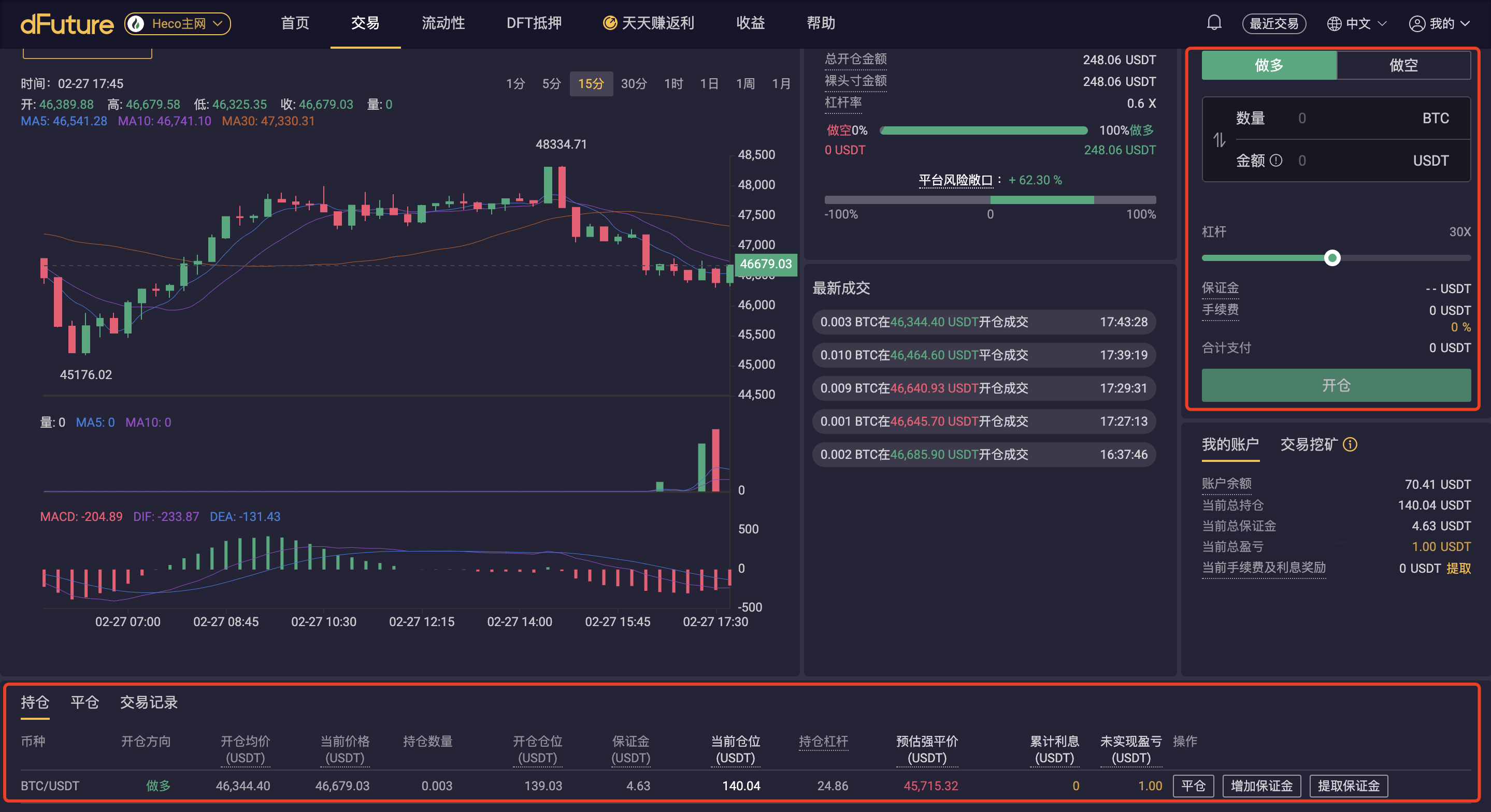This screenshot has height=812, width=1491.
Task: Click the coin icon by 天天赚返利
Action: [x=609, y=23]
